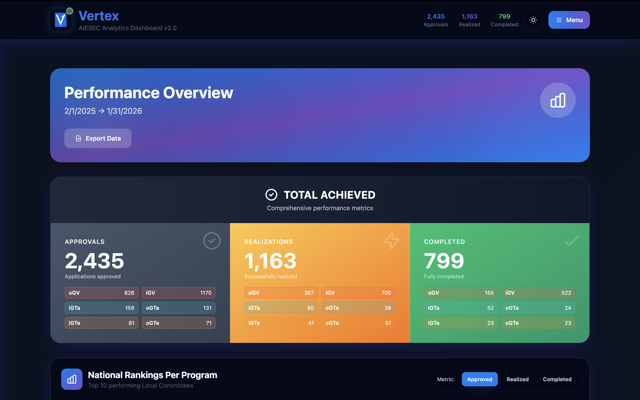Screen dimensions: 640x400
Task: Click the oGTa 131 chip in Approvals
Action: point(179,308)
